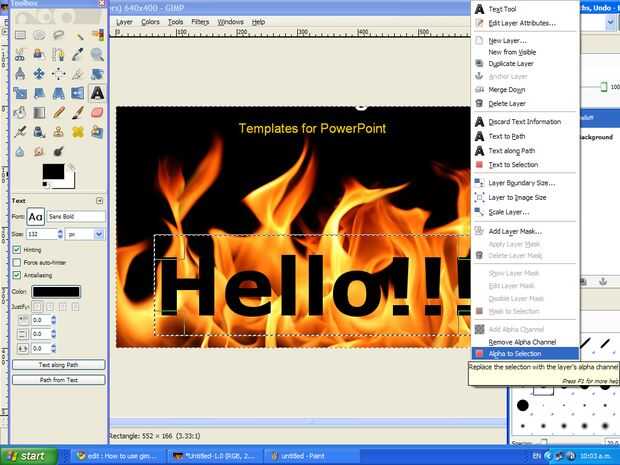
Task: Select the Alignment tool
Action: (59, 74)
